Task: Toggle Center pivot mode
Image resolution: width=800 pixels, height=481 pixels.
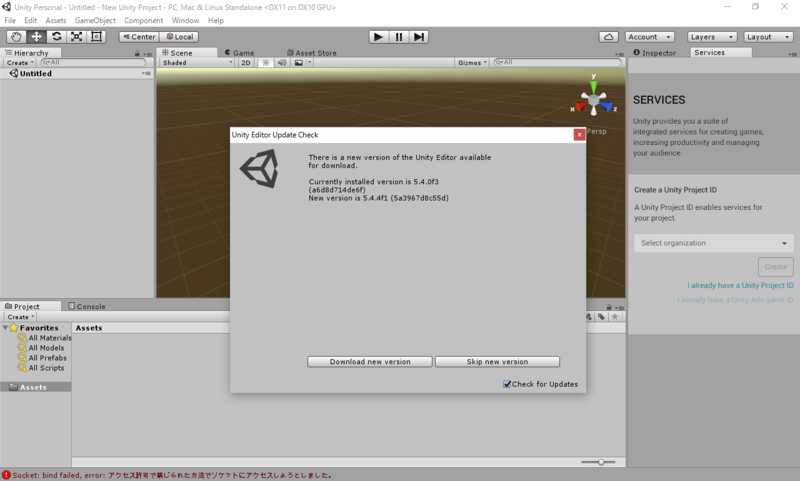Action: (139, 37)
